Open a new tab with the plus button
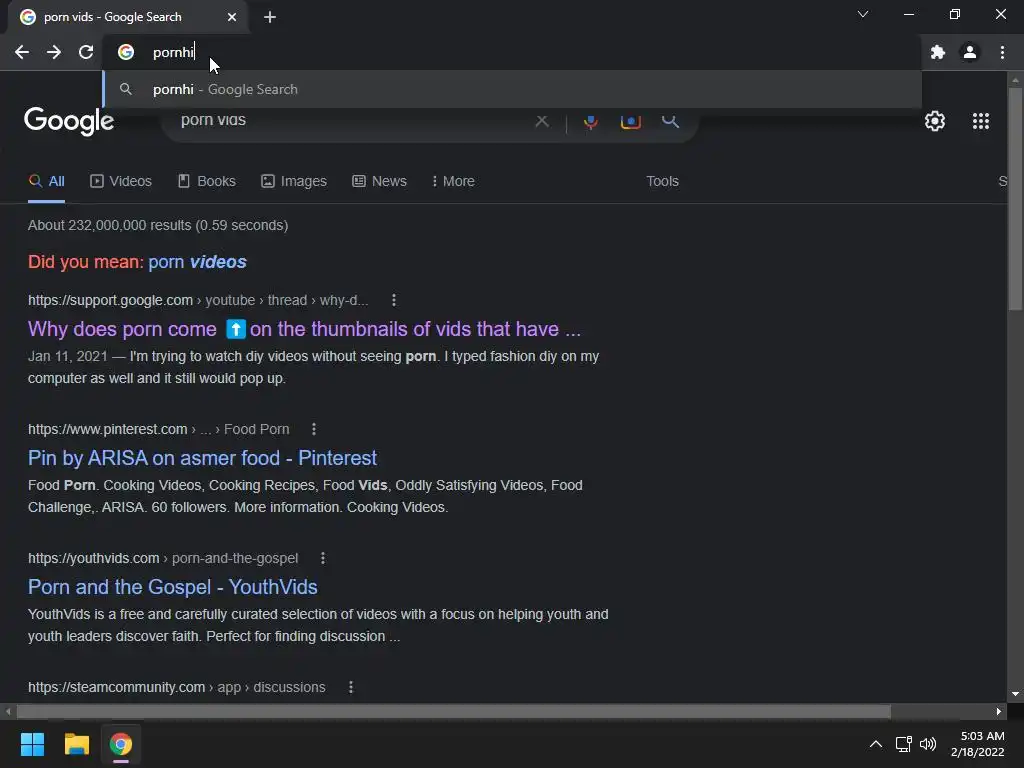 (x=270, y=17)
